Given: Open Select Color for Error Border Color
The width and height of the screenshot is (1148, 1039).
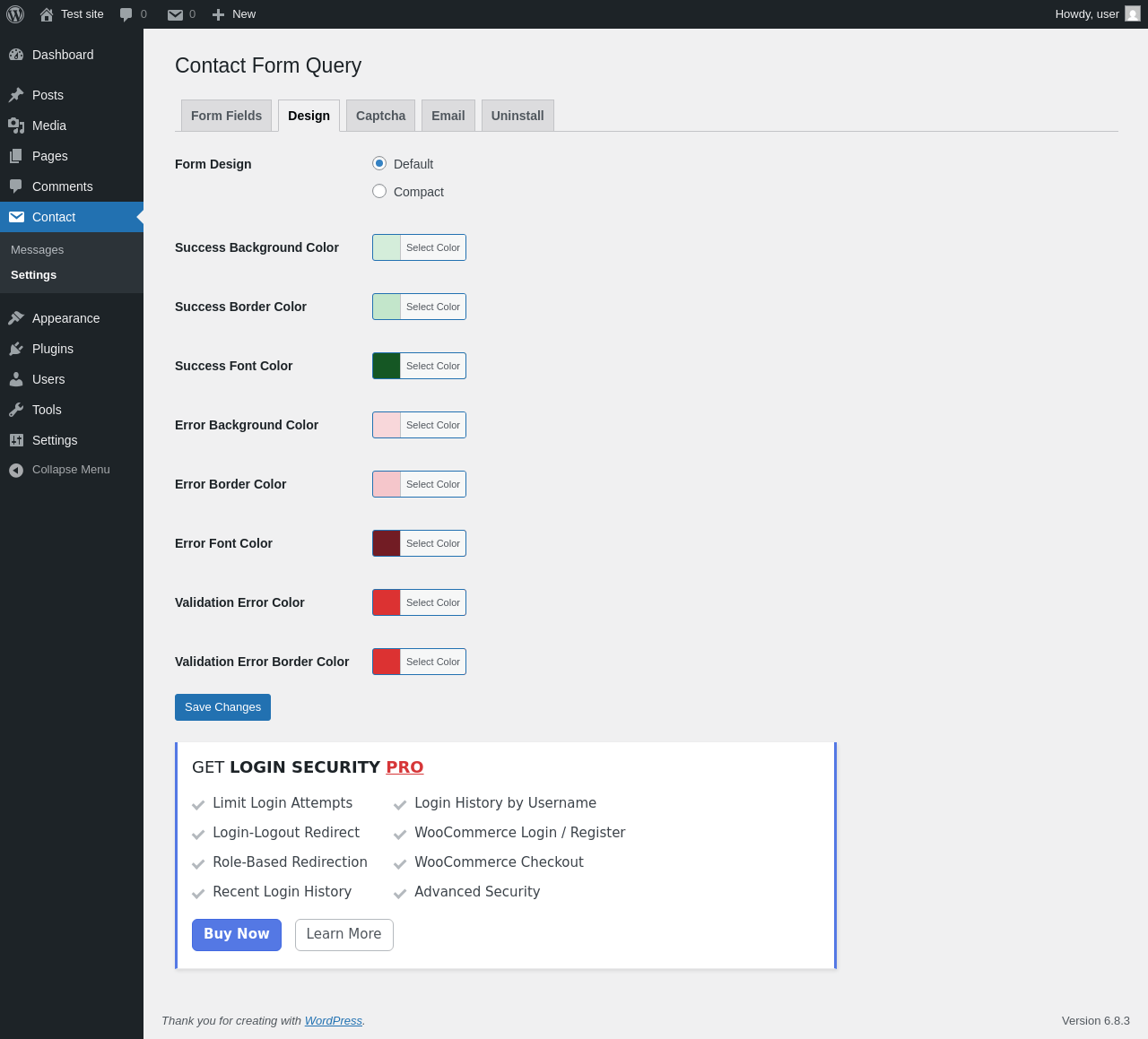Looking at the screenshot, I should pyautogui.click(x=433, y=484).
